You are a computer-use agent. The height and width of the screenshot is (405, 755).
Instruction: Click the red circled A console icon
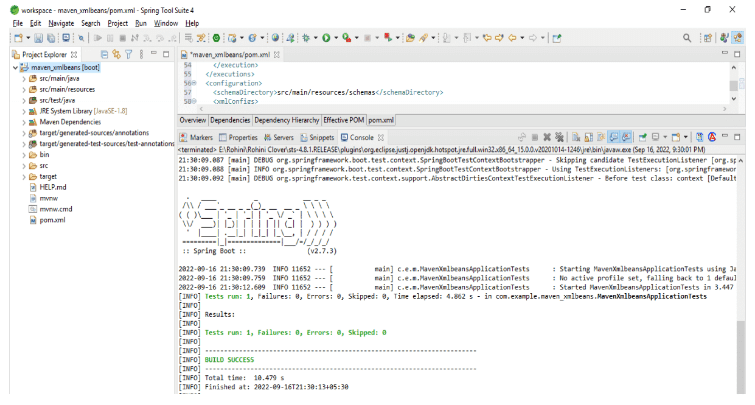pos(712,137)
